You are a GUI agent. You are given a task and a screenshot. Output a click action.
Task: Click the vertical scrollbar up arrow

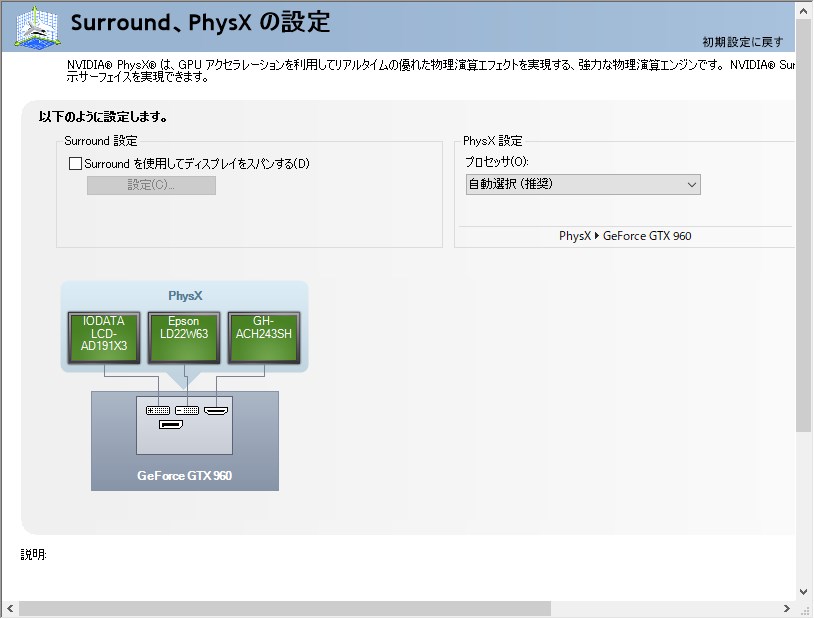coord(804,12)
